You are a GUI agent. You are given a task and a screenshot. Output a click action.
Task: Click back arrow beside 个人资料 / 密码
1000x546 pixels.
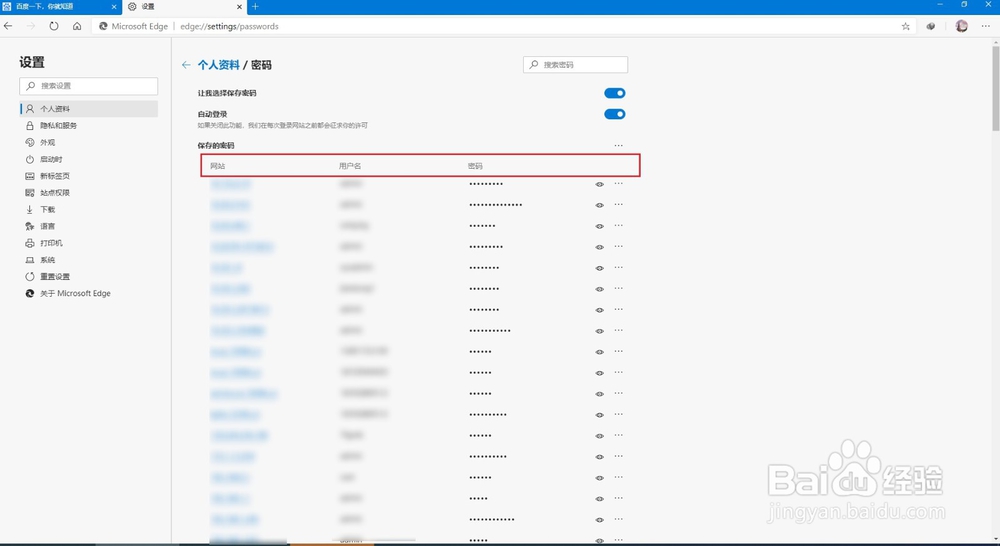coord(186,64)
